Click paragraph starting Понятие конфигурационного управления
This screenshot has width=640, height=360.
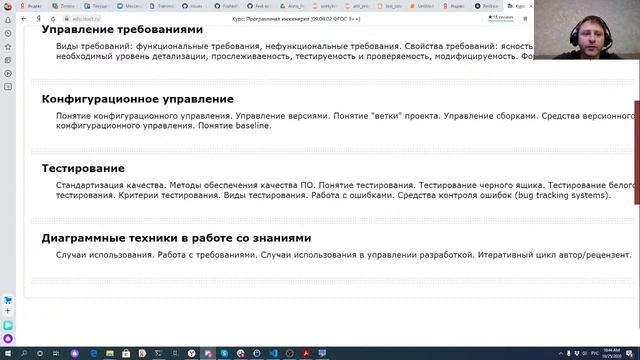coord(345,121)
